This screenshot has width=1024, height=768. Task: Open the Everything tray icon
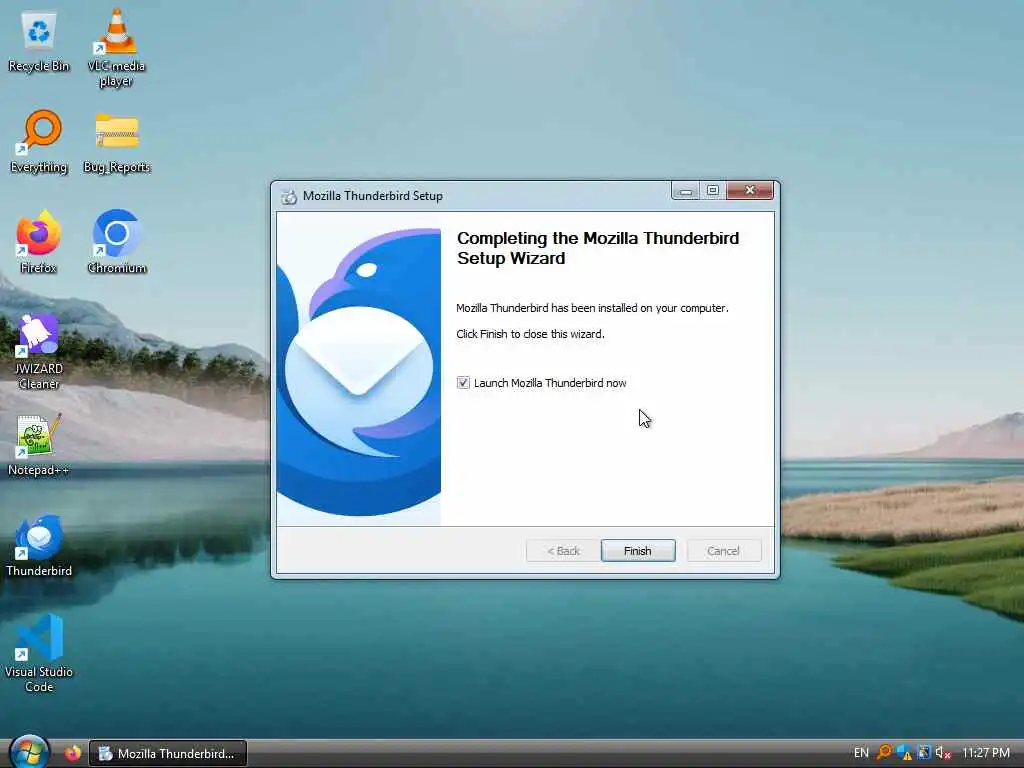point(884,753)
